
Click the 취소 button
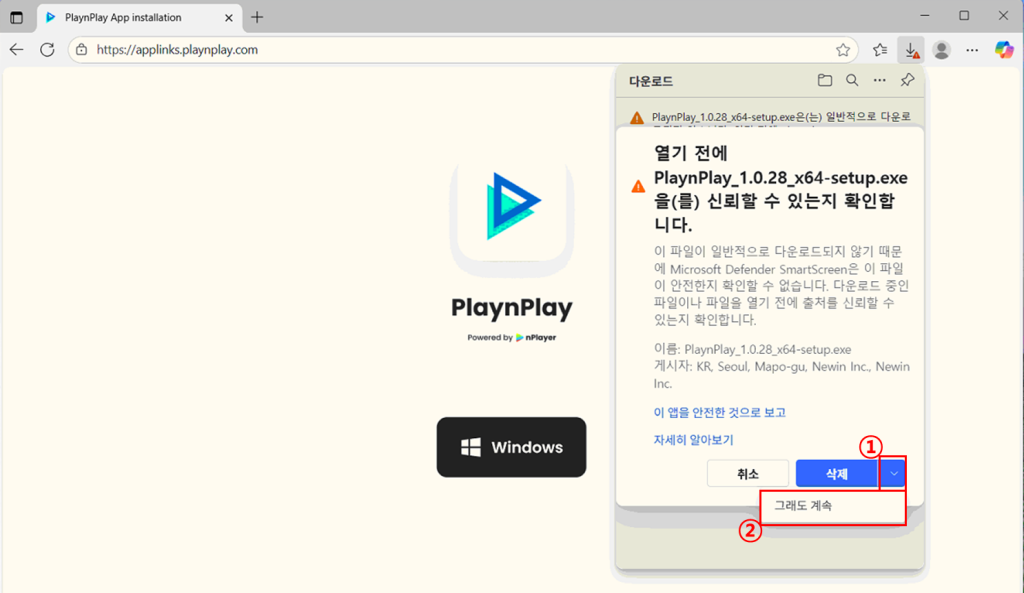pos(747,474)
